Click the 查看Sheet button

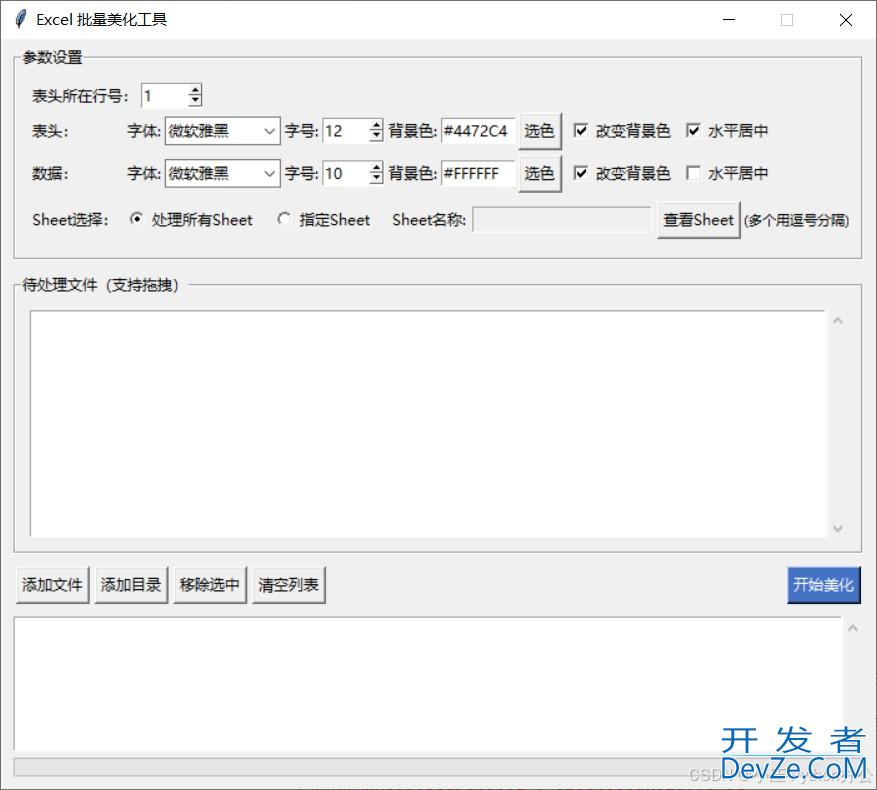(x=698, y=220)
